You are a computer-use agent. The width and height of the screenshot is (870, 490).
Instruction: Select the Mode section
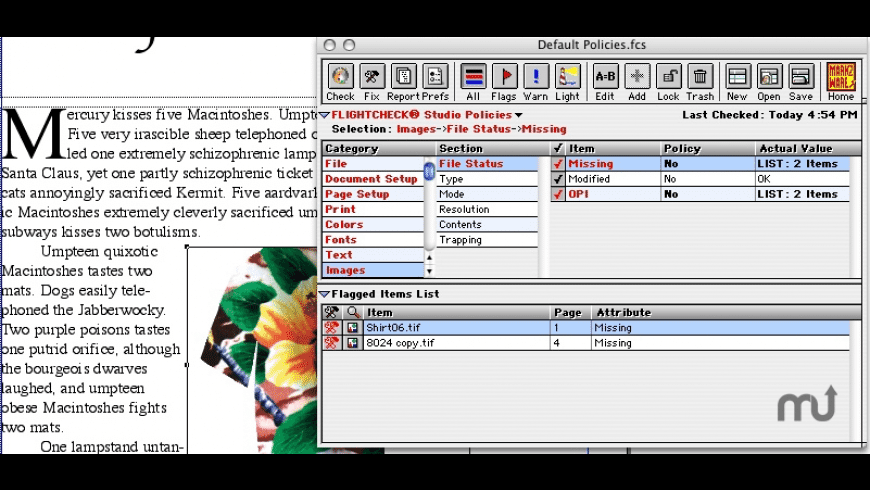click(487, 194)
